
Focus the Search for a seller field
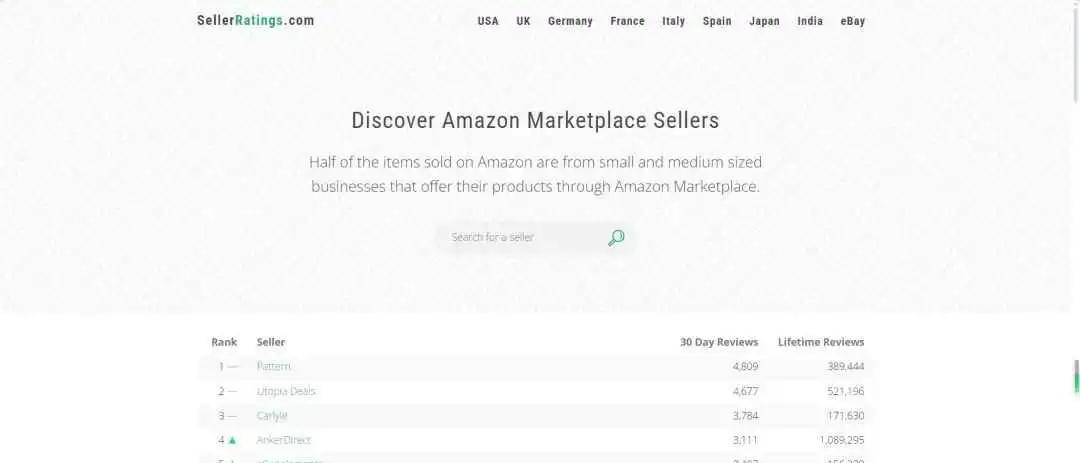point(521,237)
